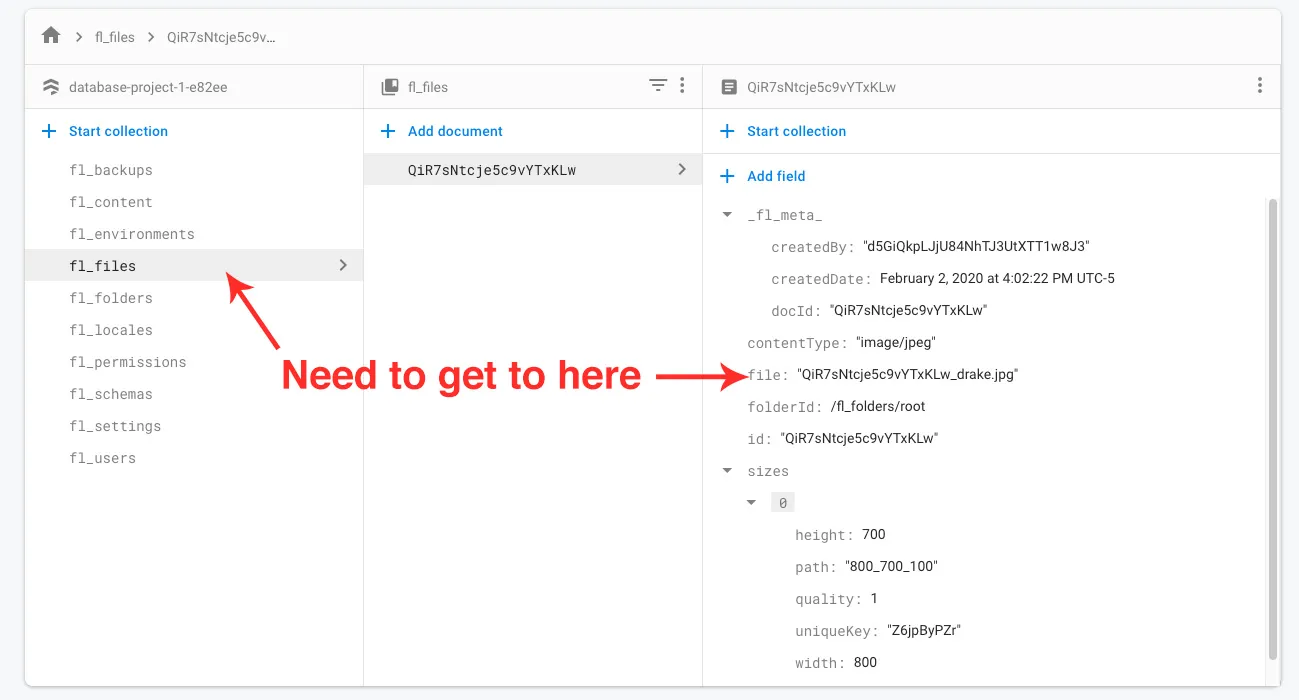Image resolution: width=1299 pixels, height=700 pixels.
Task: Click width value 800
Action: (x=865, y=663)
